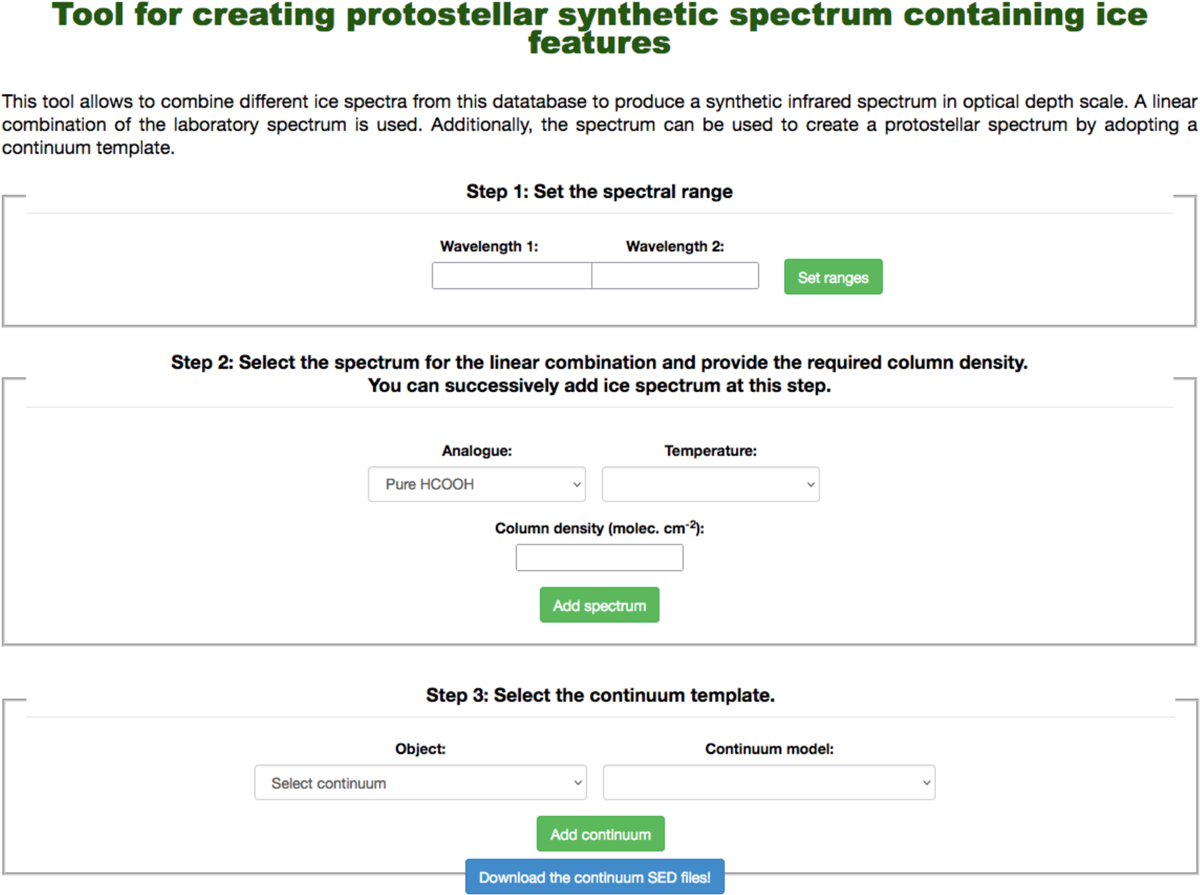Image resolution: width=1200 pixels, height=895 pixels.
Task: Click the Step 3 continuum template heading
Action: pyautogui.click(x=600, y=695)
